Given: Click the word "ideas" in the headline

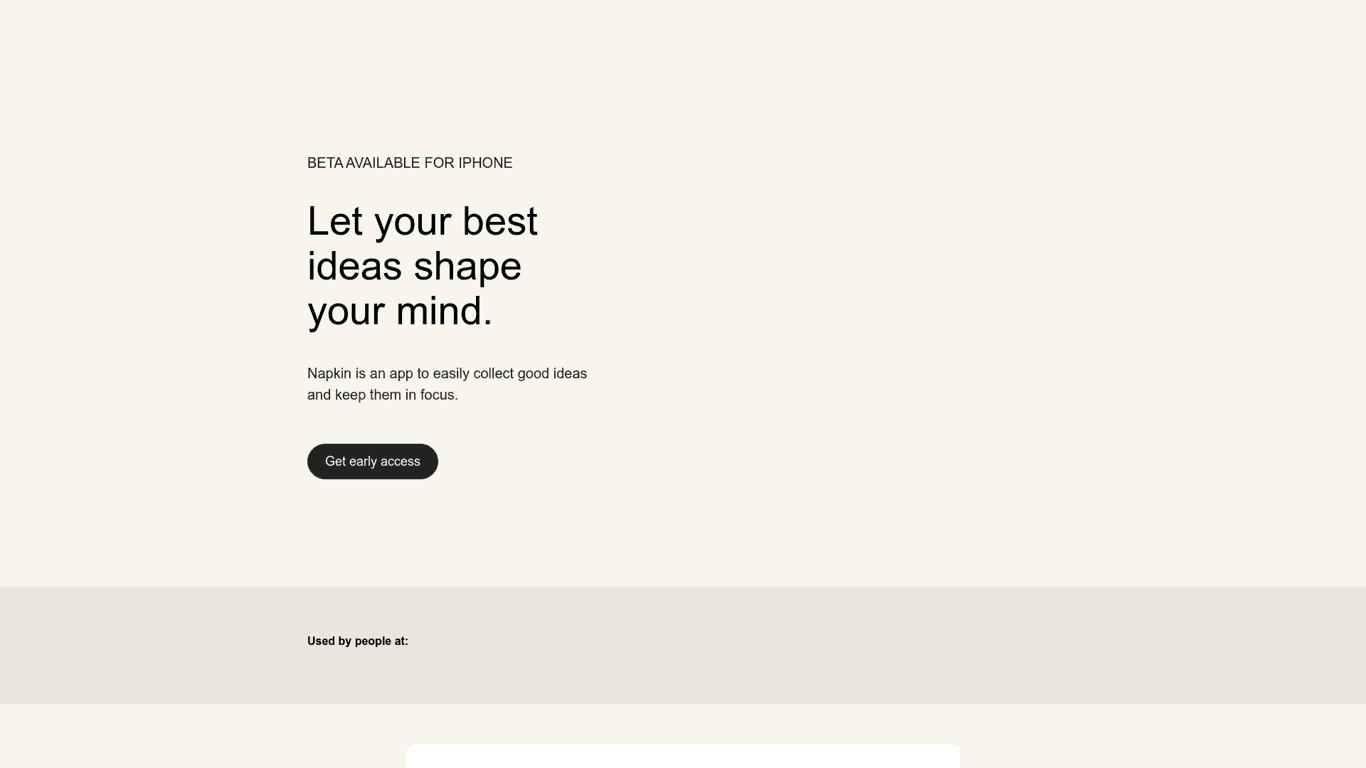Looking at the screenshot, I should click(x=354, y=267).
